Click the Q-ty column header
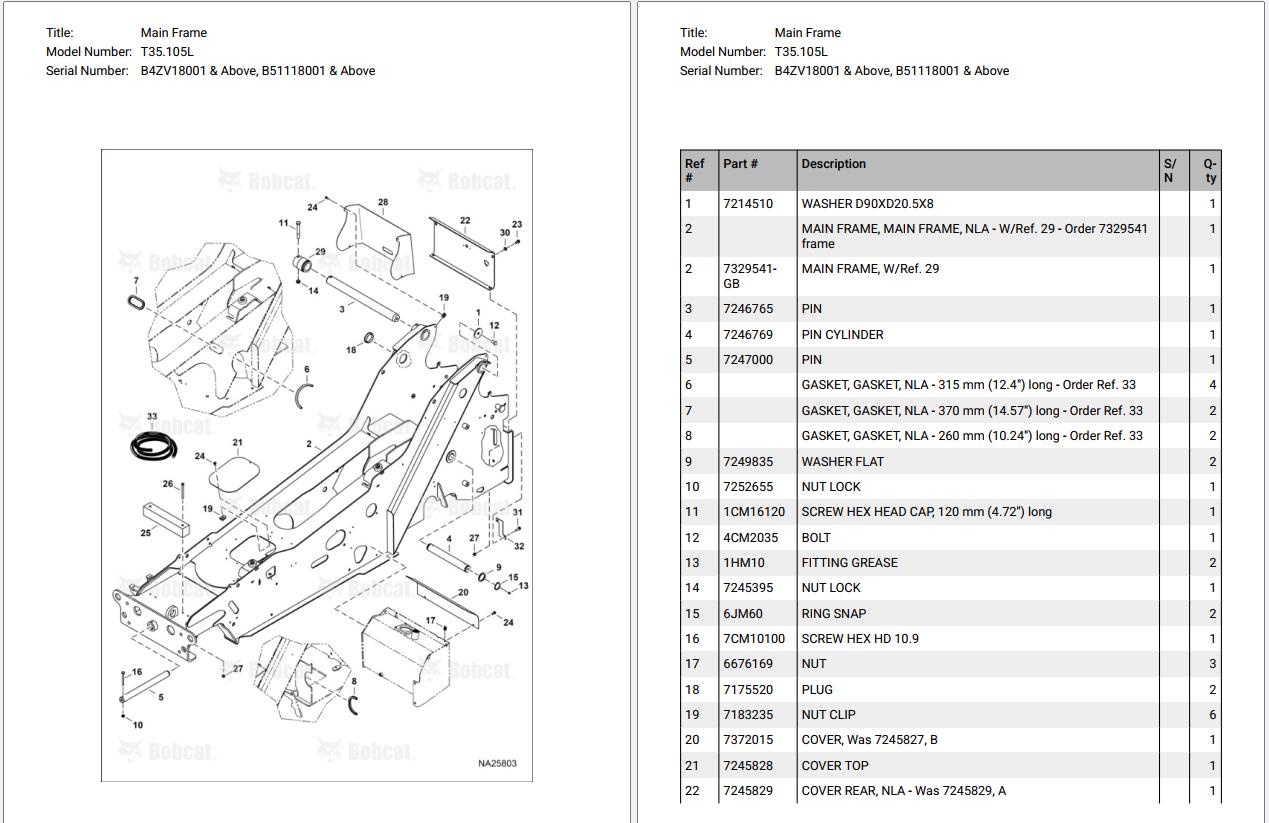Viewport: 1269px width, 823px height. 1210,171
